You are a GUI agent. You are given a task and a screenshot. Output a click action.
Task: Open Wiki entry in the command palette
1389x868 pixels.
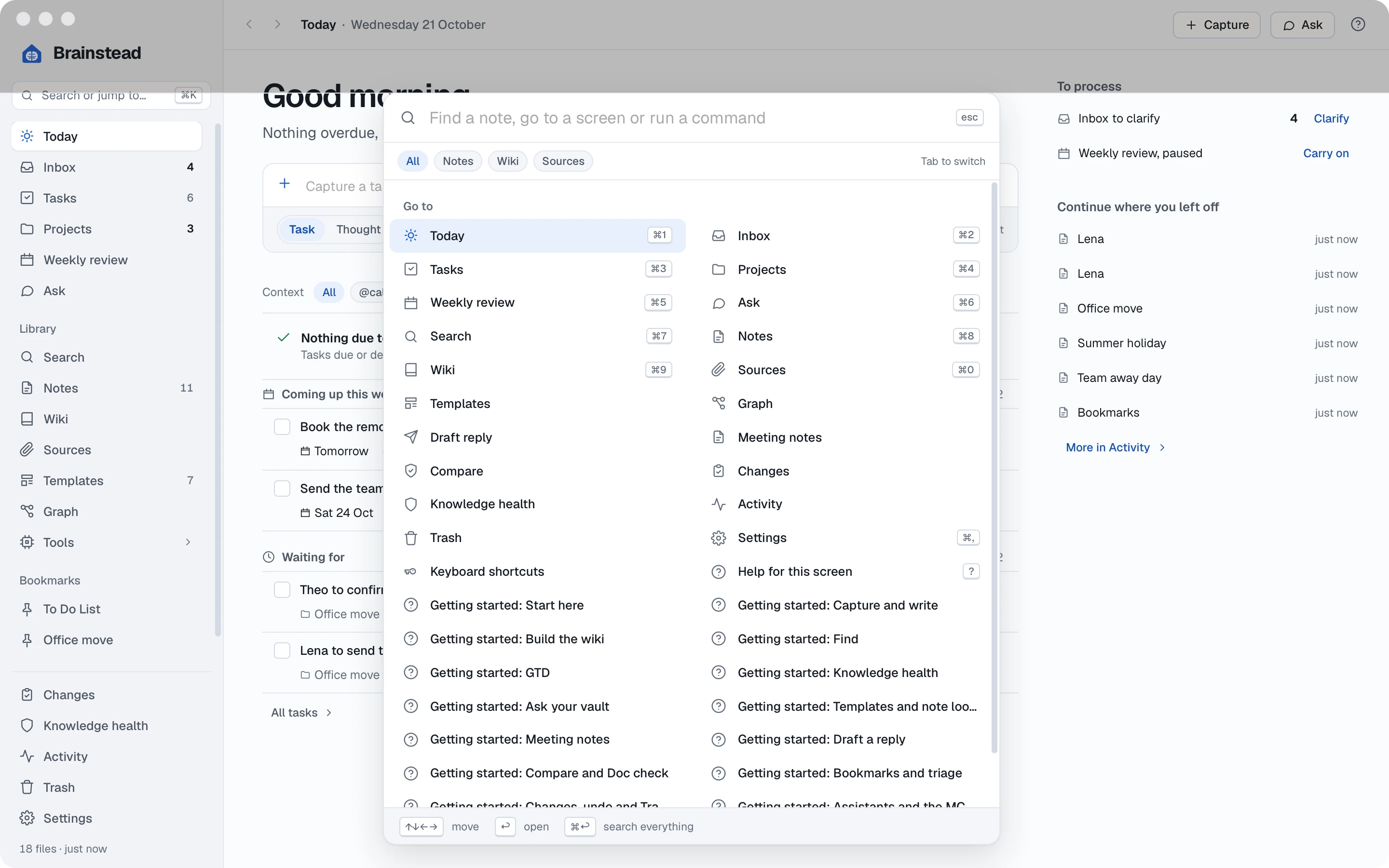537,370
